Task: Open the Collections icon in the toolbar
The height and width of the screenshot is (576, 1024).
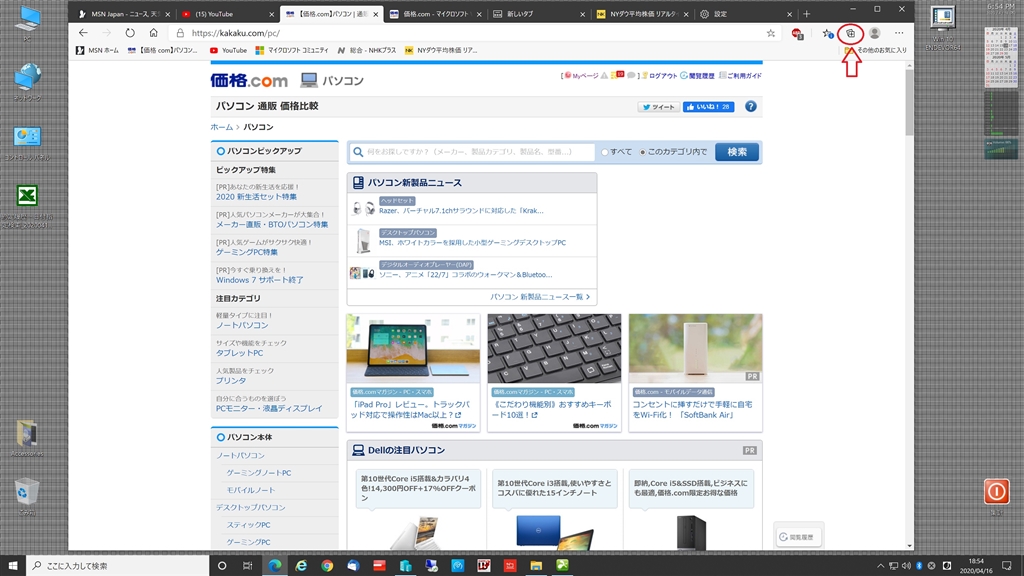Action: click(850, 33)
